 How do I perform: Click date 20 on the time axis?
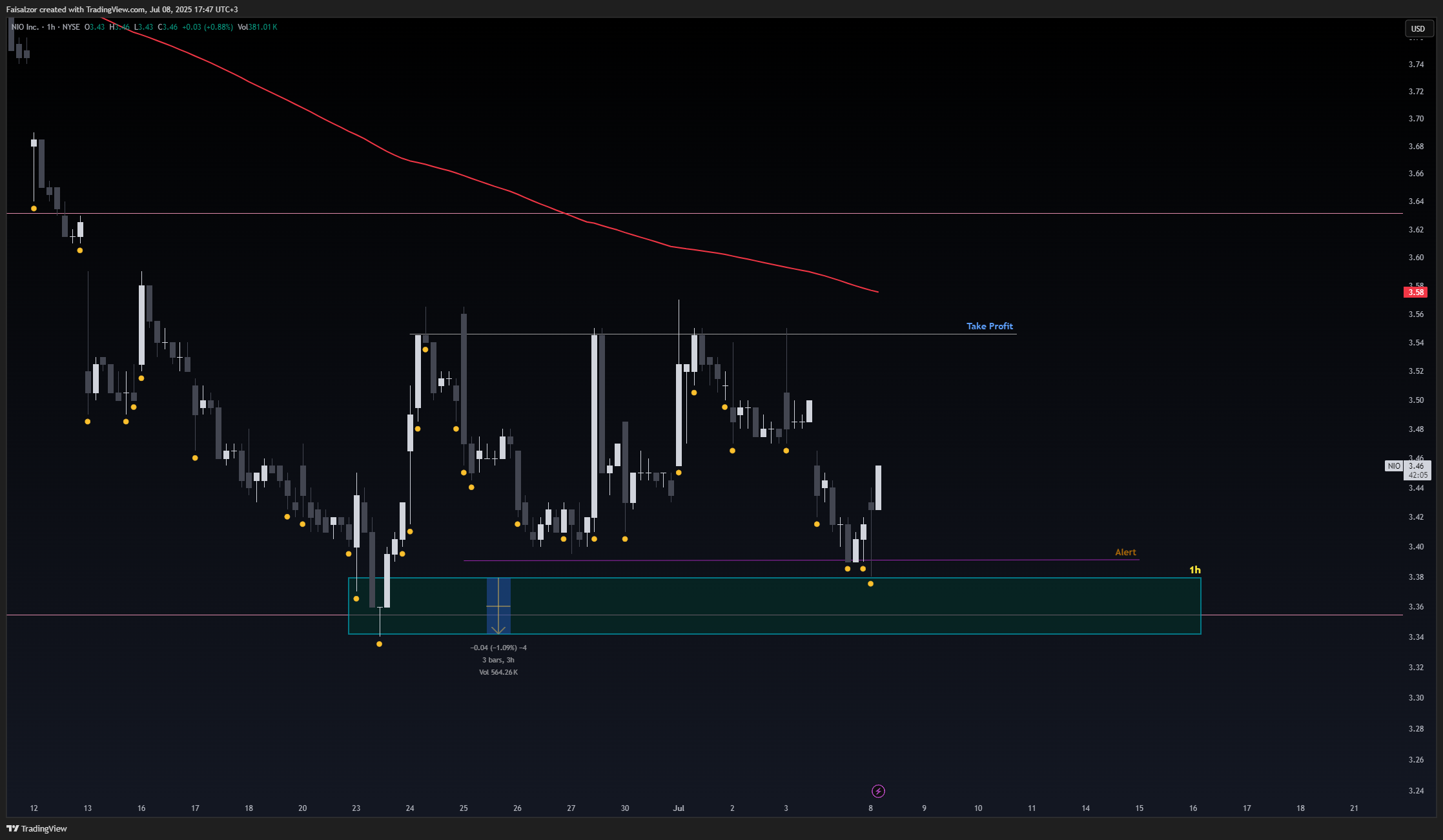click(302, 808)
